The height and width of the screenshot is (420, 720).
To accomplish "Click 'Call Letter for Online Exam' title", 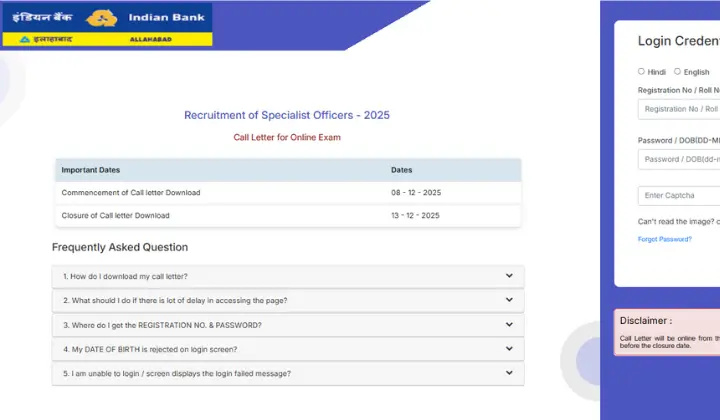I will coord(287,137).
